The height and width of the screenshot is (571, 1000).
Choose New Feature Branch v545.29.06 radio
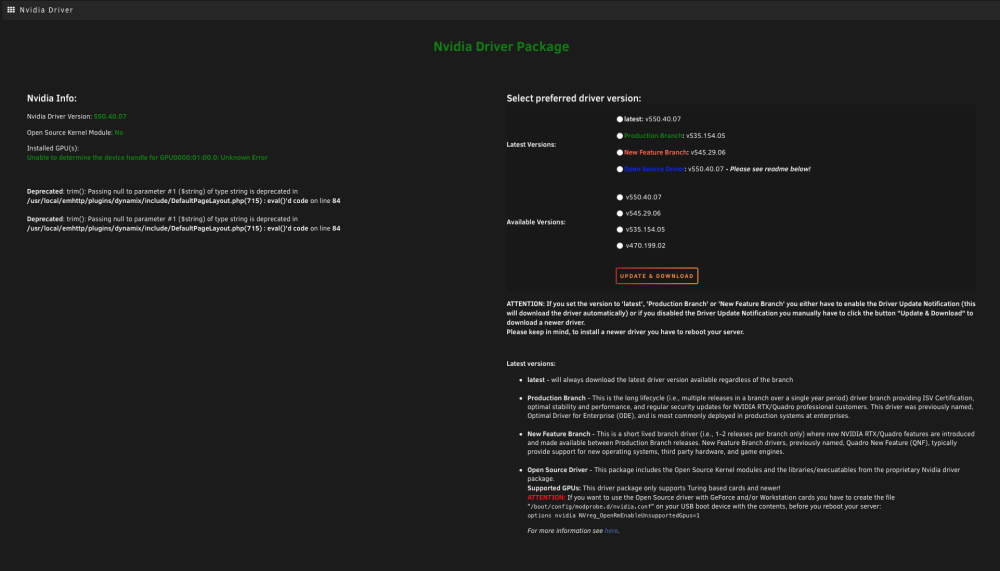point(619,152)
